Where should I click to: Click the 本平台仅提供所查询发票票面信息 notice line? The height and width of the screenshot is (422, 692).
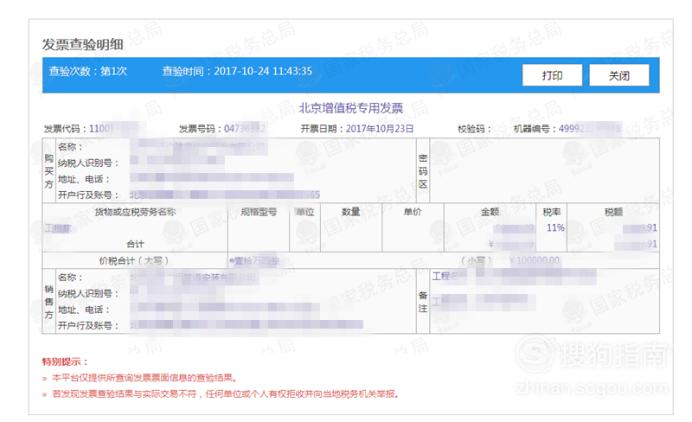145,378
